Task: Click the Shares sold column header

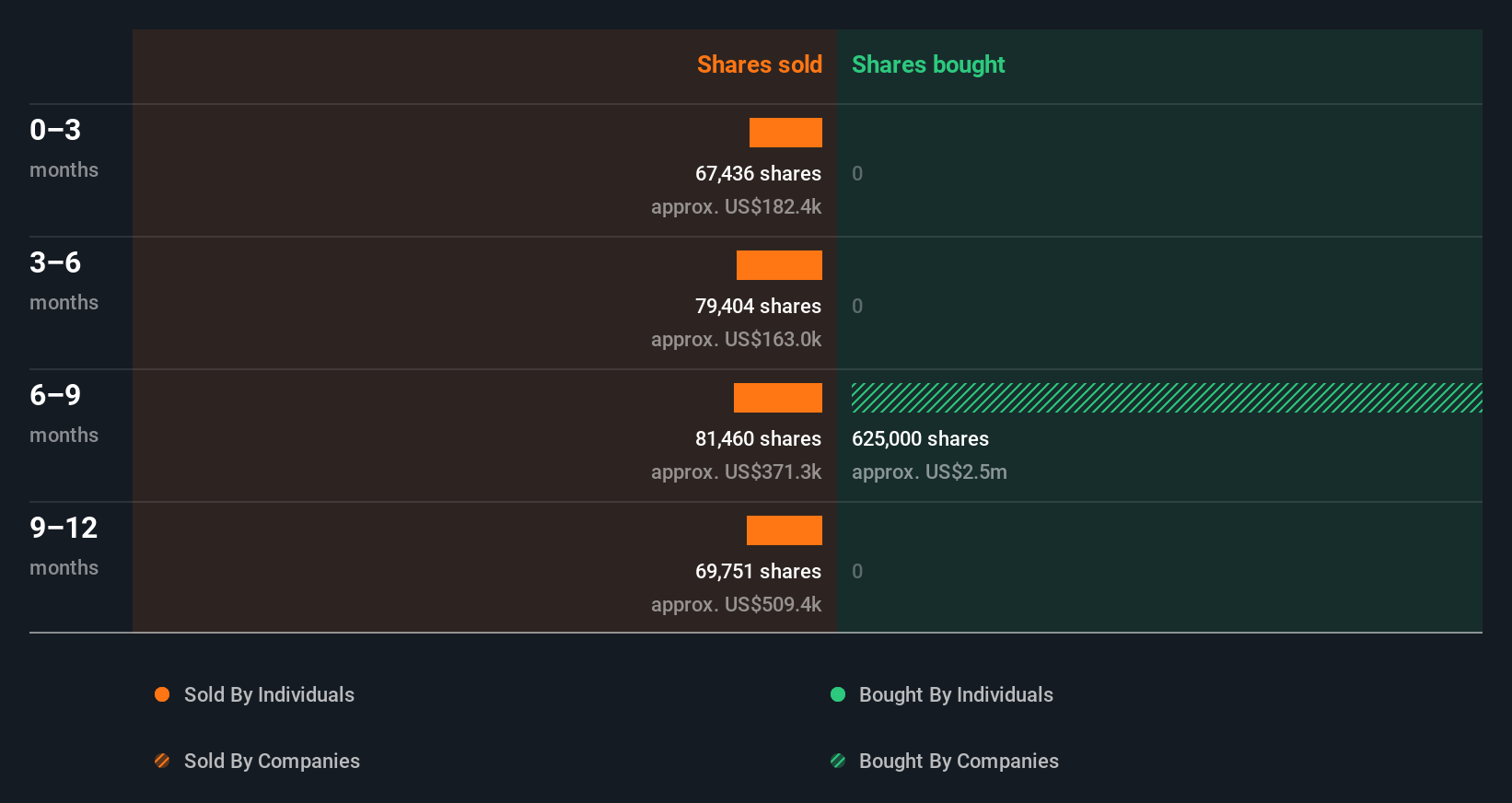Action: click(760, 64)
